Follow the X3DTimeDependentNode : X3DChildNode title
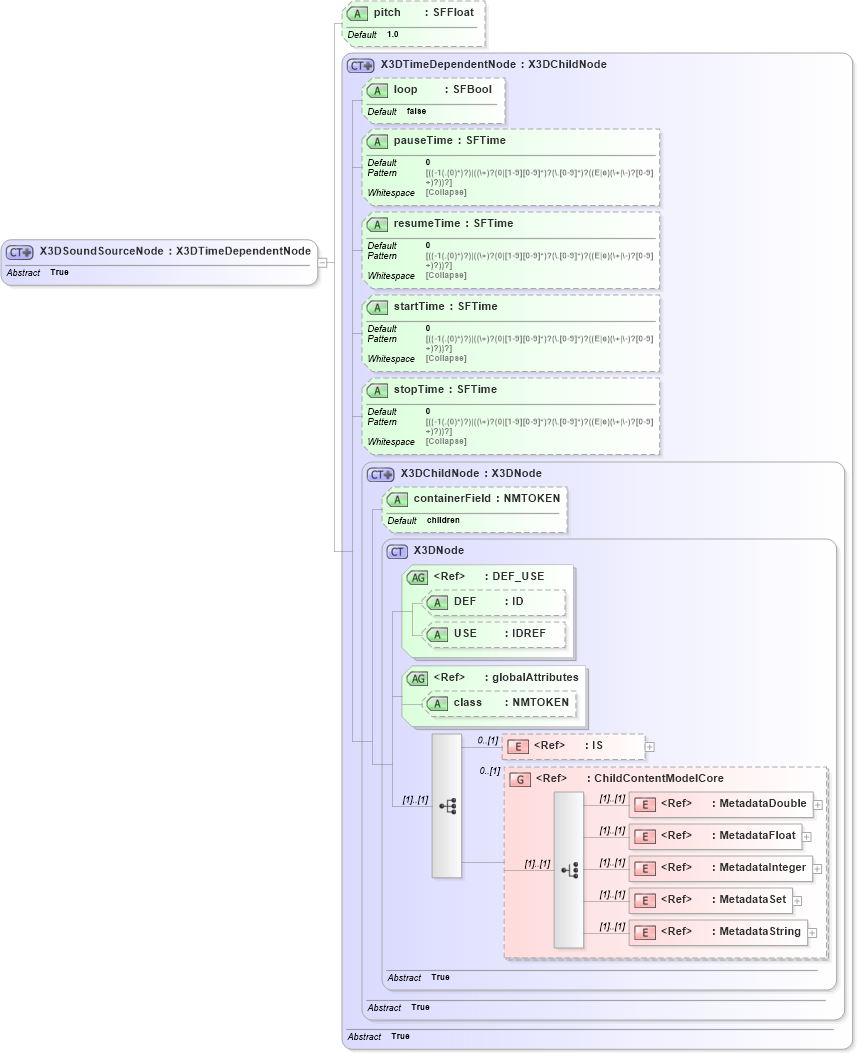This screenshot has height=1053, width=857. 494,64
